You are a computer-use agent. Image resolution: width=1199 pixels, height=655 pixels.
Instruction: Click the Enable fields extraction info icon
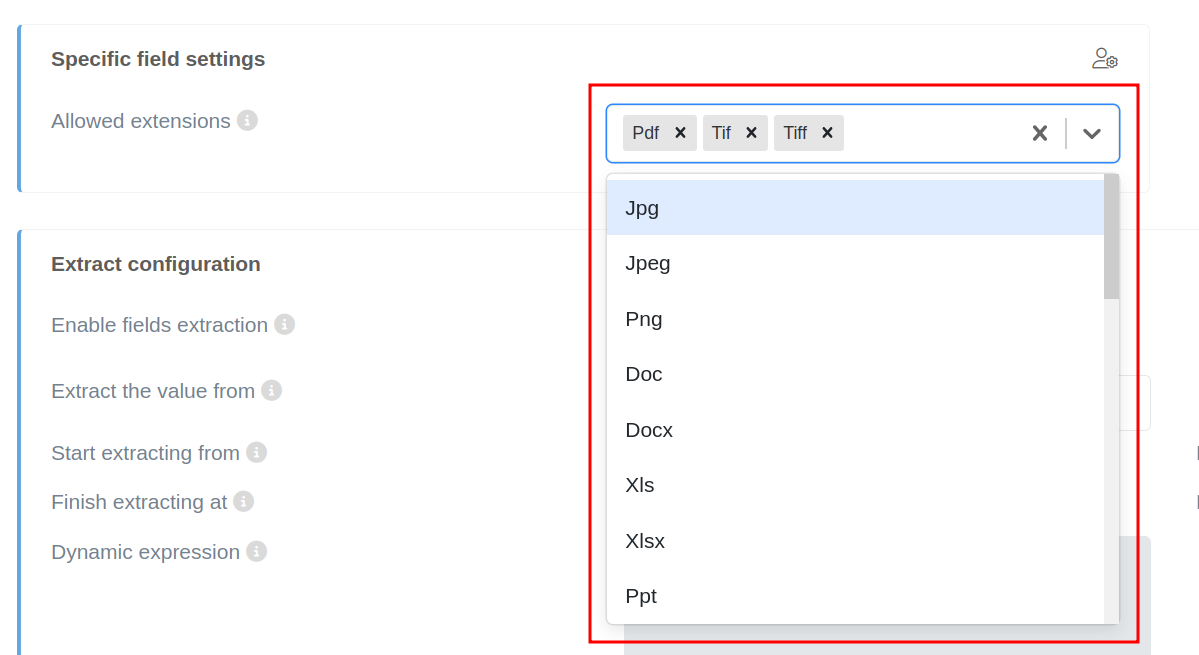[x=284, y=325]
